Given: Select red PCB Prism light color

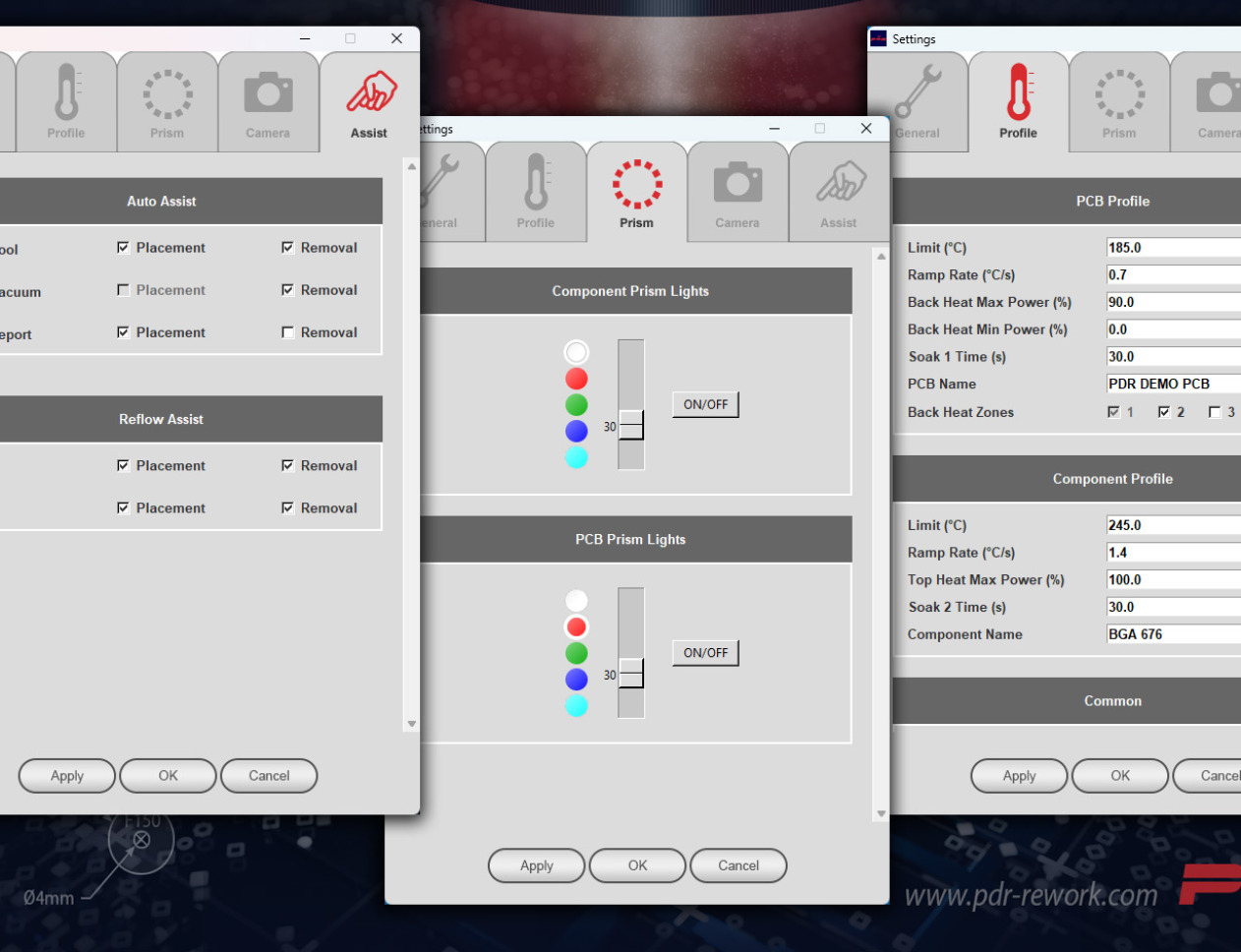Looking at the screenshot, I should point(576,626).
